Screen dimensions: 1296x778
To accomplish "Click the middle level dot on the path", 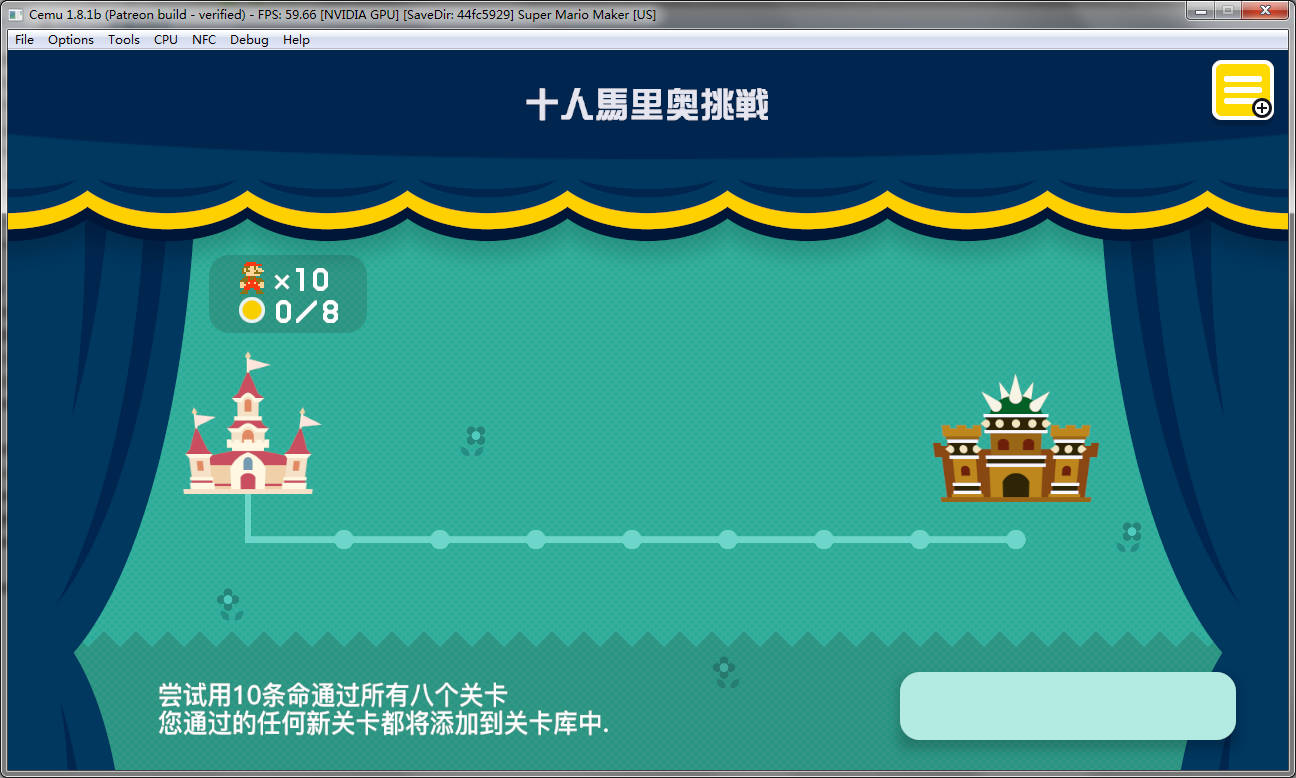I will pos(631,539).
